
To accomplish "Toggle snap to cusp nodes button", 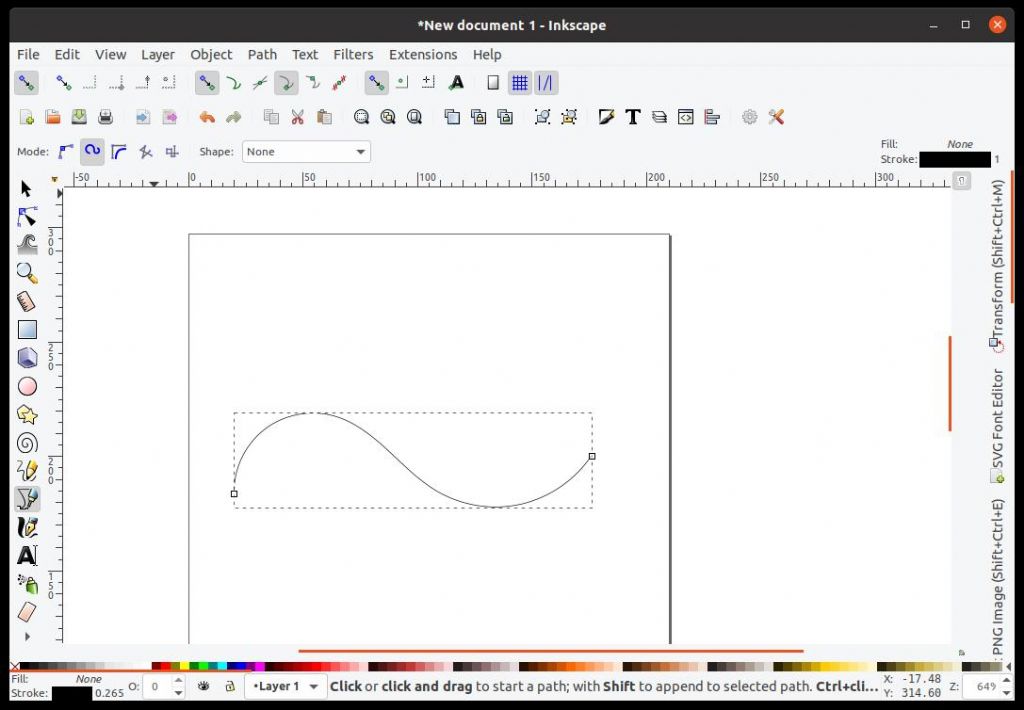I will 286,83.
